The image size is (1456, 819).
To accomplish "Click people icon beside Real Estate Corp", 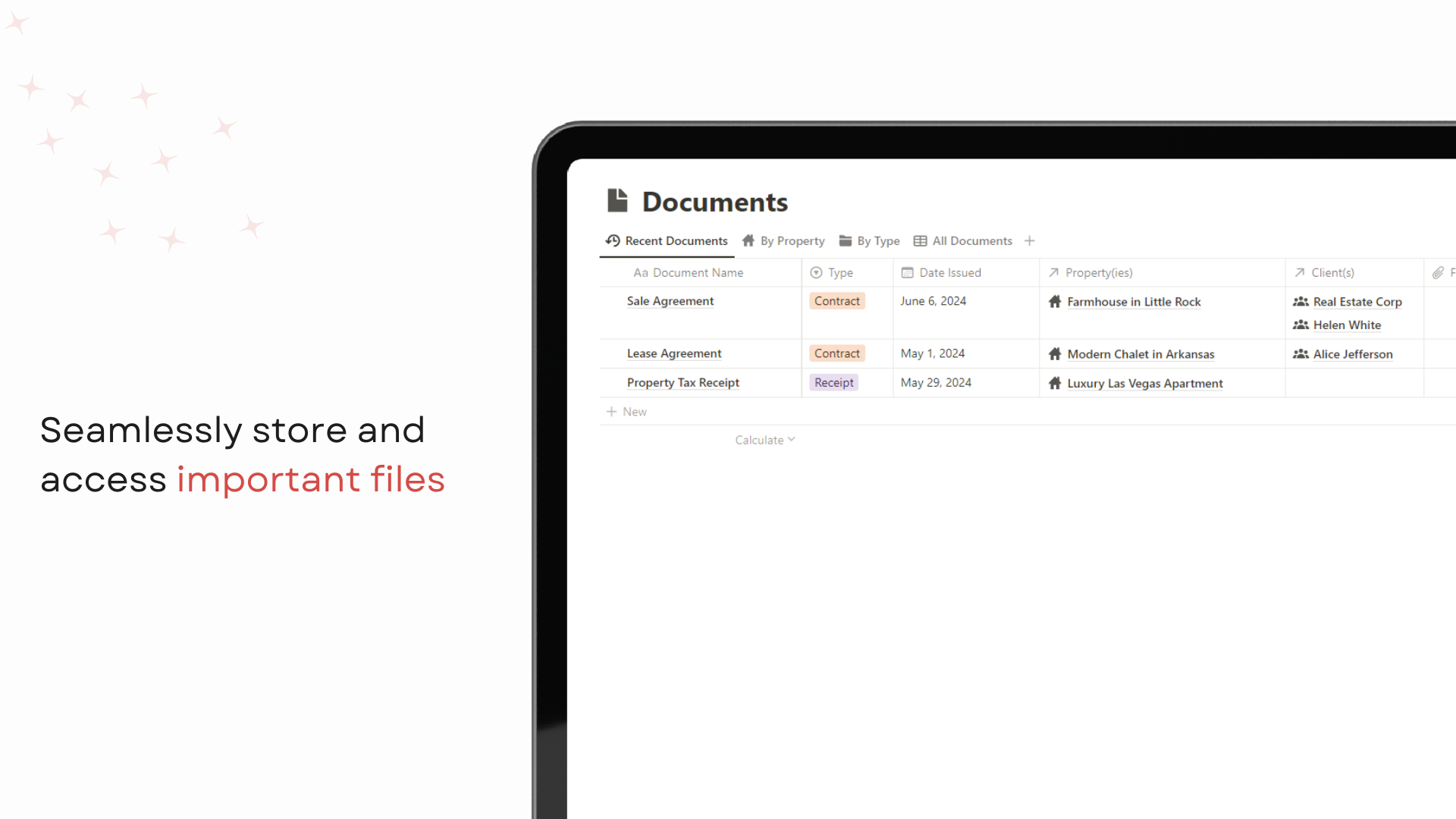I will (x=1301, y=302).
